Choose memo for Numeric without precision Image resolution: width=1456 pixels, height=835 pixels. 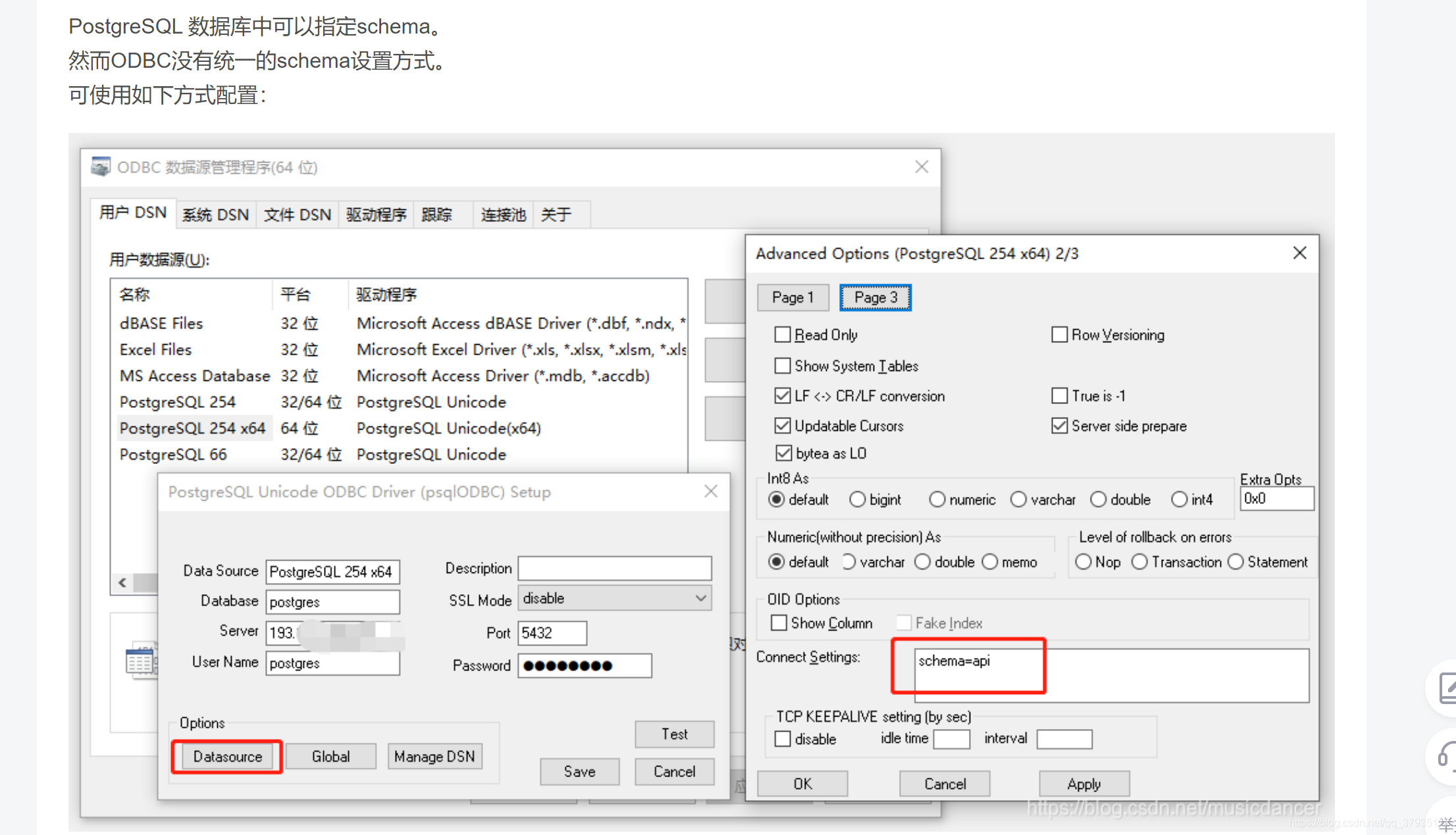[x=990, y=562]
